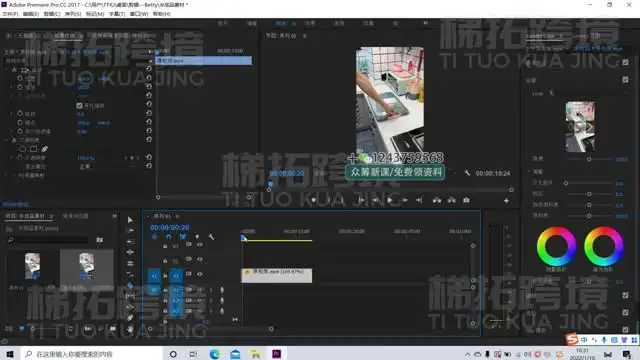Select the Razor tool highlighted blue
The width and height of the screenshot is (640, 360).
tap(130, 285)
